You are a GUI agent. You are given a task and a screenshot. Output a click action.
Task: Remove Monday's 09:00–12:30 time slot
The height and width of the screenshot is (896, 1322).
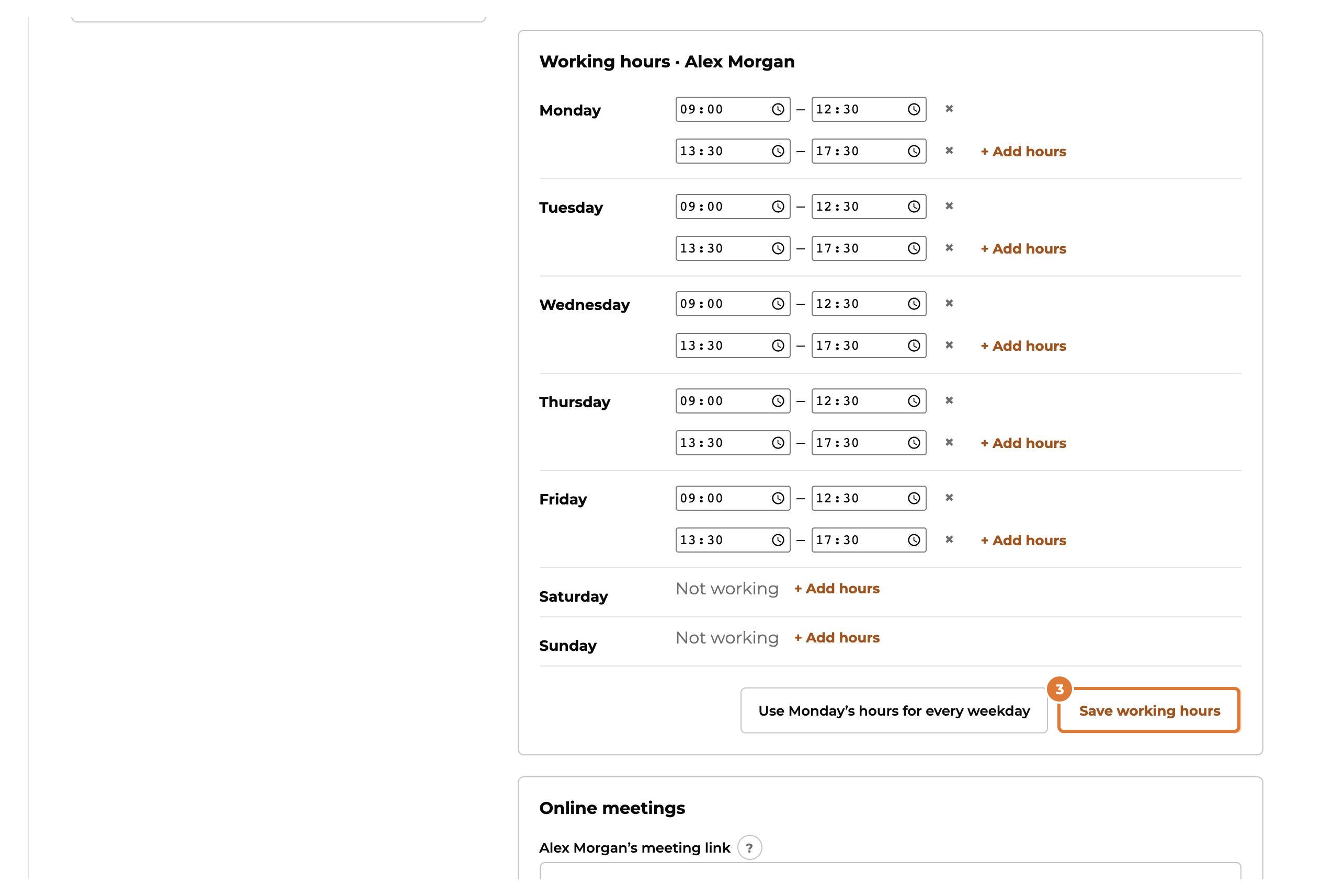pyautogui.click(x=949, y=109)
